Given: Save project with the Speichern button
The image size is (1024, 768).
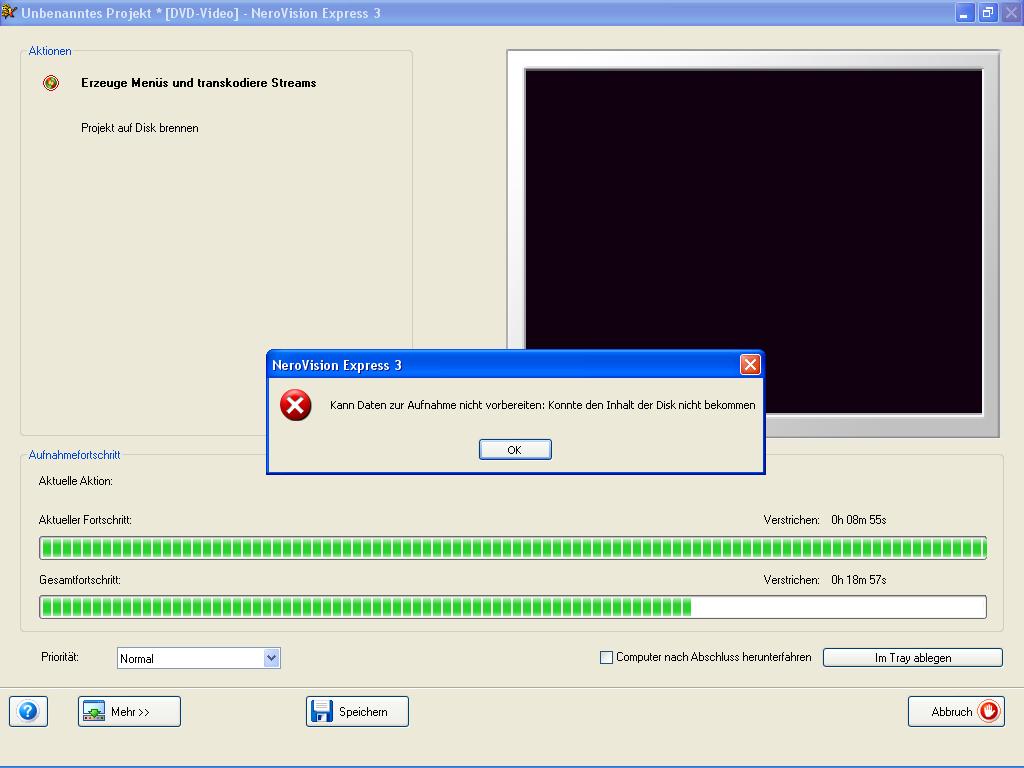Looking at the screenshot, I should [x=357, y=711].
